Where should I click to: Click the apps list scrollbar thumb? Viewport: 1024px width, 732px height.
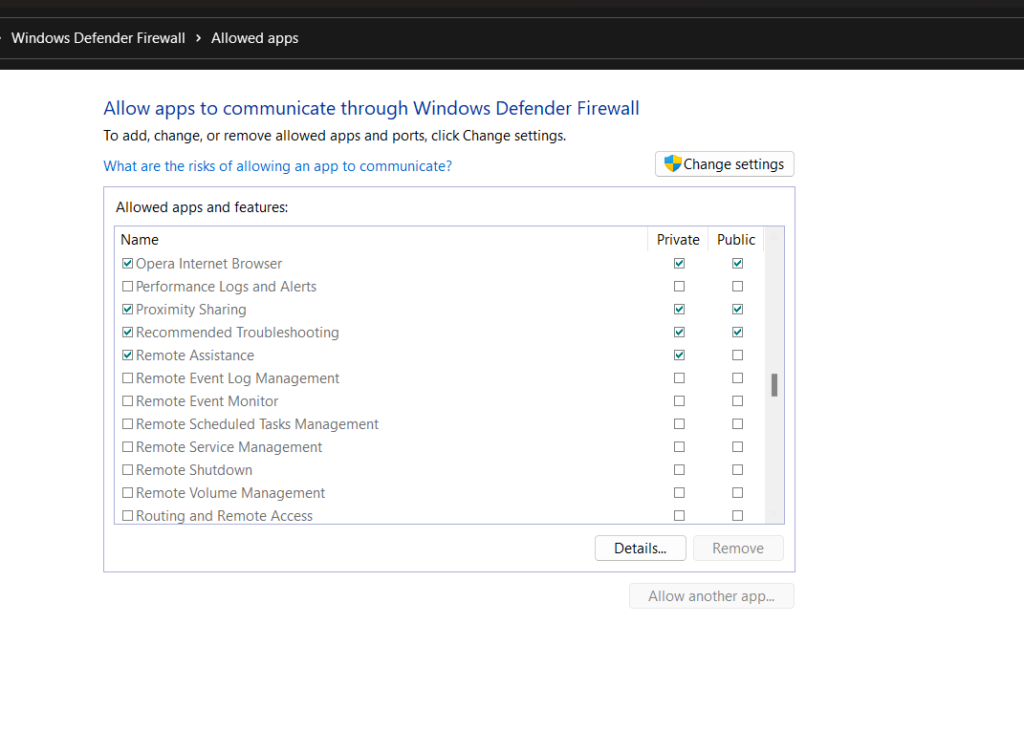click(774, 385)
